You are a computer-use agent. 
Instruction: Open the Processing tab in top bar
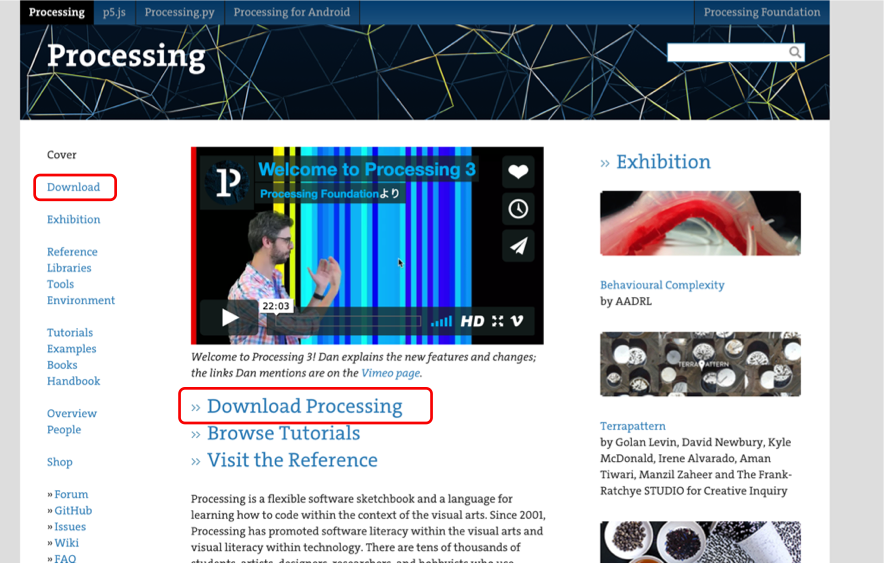click(x=57, y=12)
